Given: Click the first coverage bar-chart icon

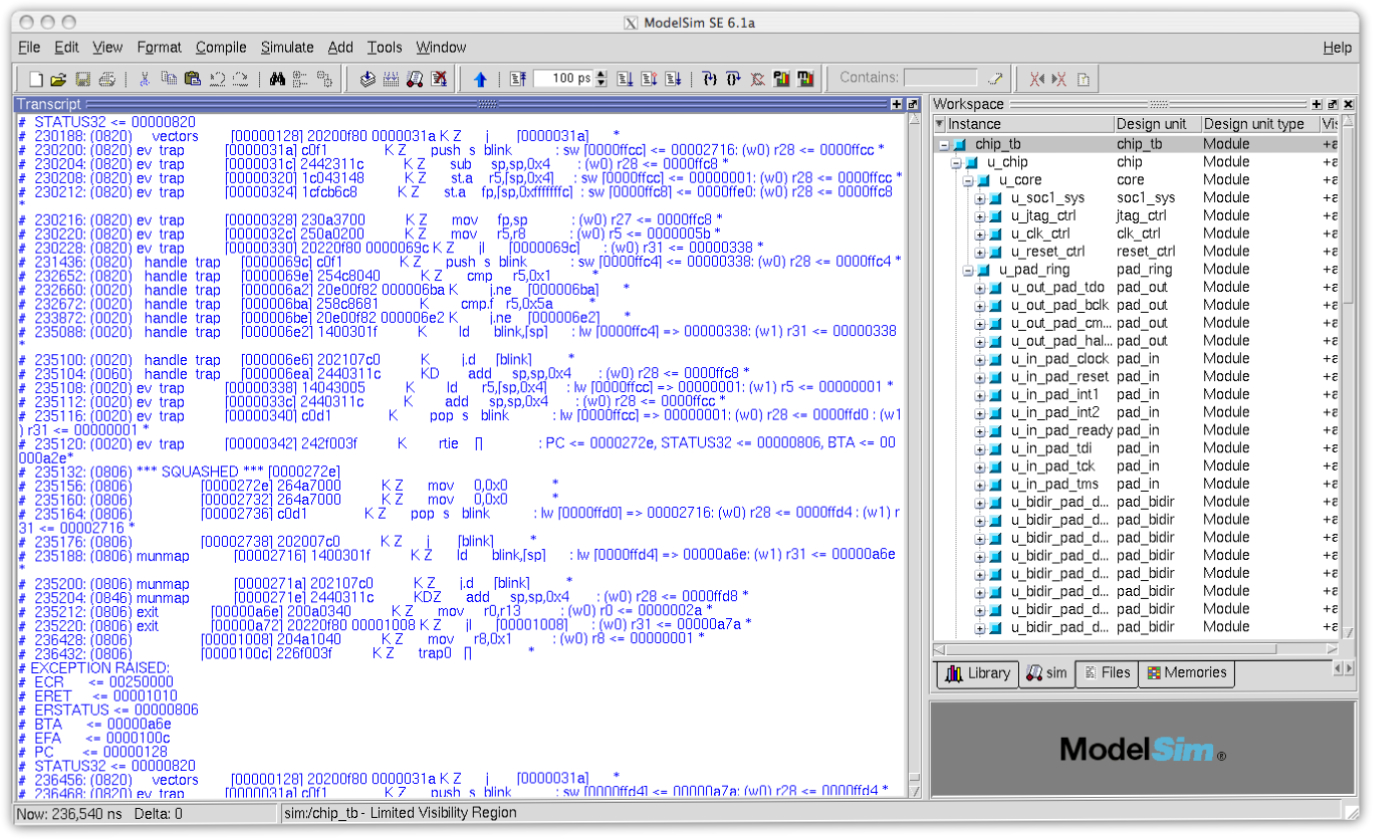Looking at the screenshot, I should (781, 79).
